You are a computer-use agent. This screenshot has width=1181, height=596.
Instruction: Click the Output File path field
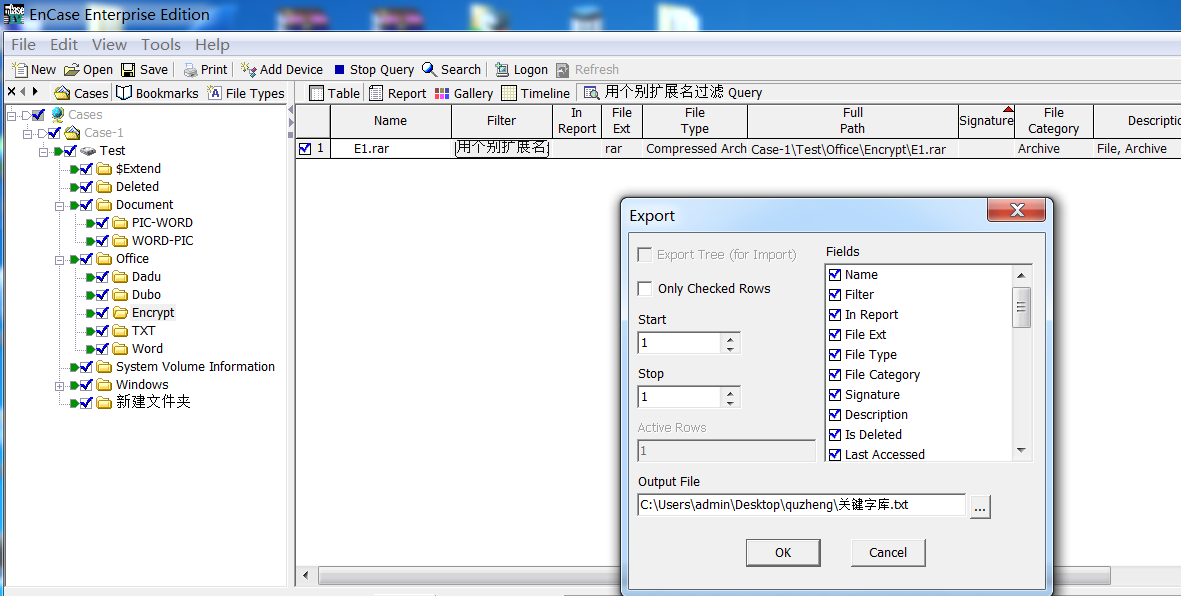[801, 505]
